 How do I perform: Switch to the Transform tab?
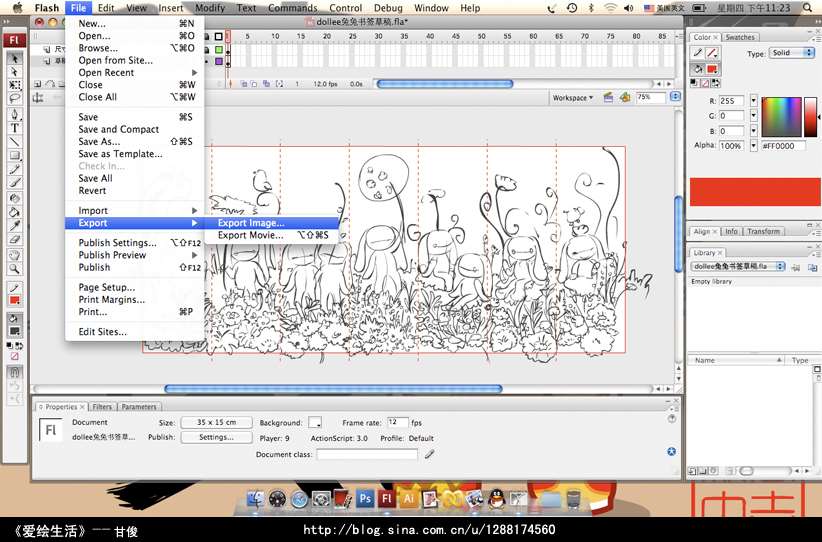pyautogui.click(x=763, y=231)
